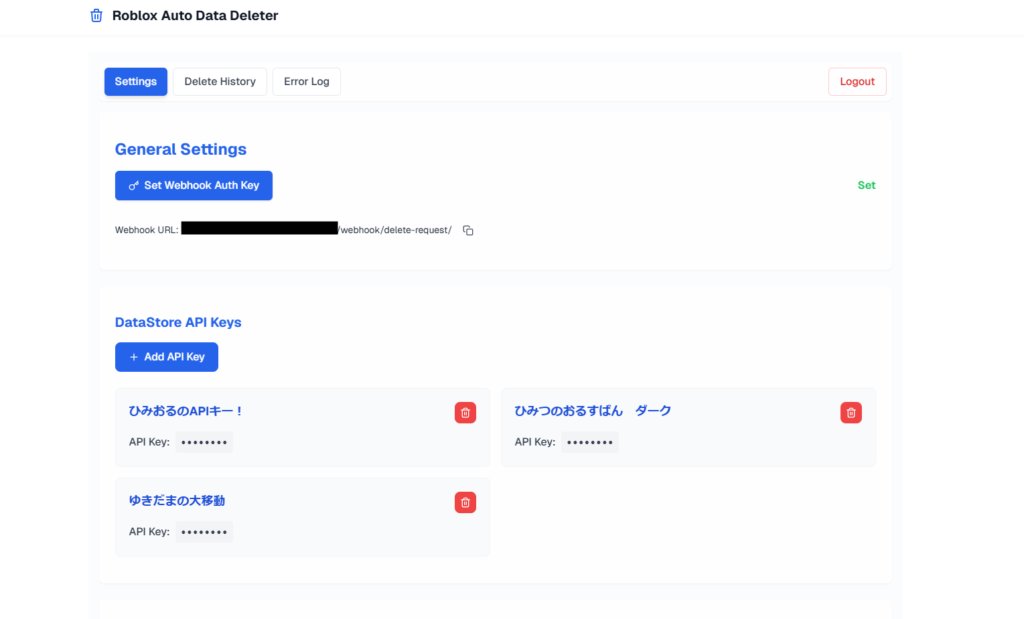Copy the Webhook URL with the copy icon
The image size is (1024, 619).
(x=468, y=230)
